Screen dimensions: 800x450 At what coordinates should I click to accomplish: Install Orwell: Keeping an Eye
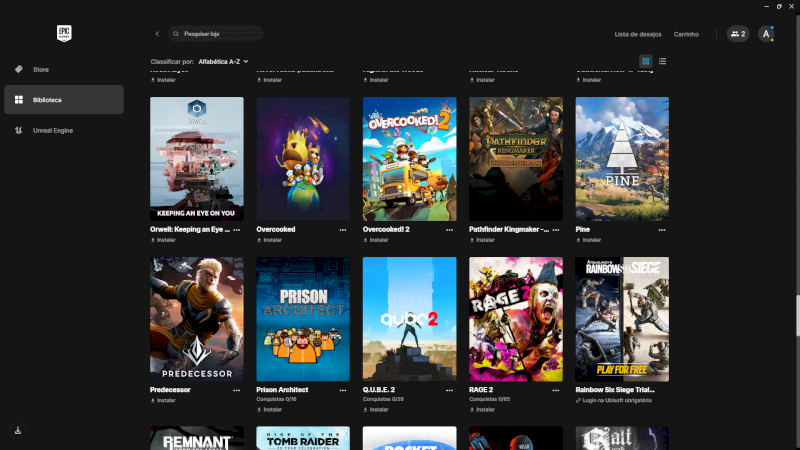click(x=163, y=240)
